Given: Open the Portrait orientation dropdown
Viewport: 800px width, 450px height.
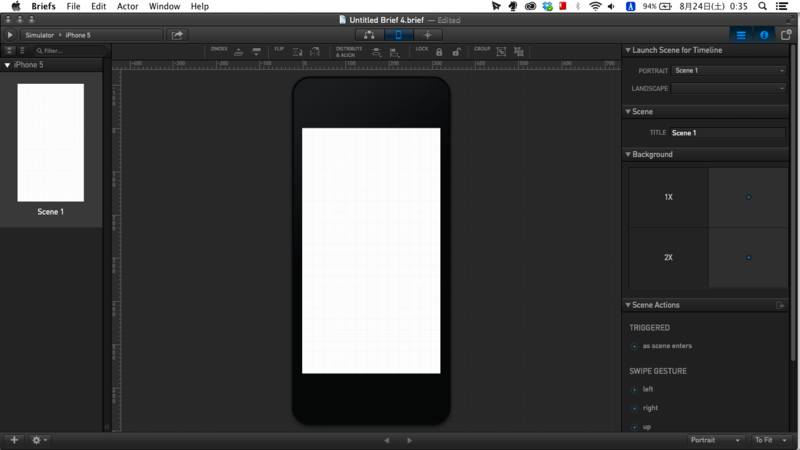Looking at the screenshot, I should coord(715,440).
